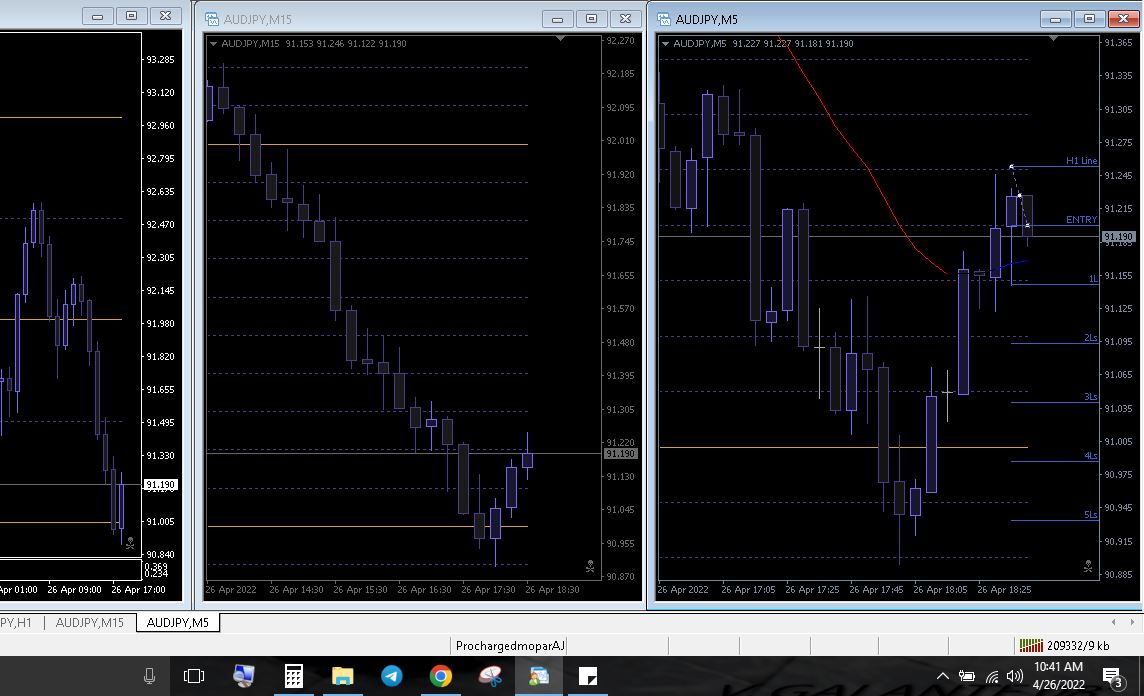Image resolution: width=1144 pixels, height=696 pixels.
Task: Click the skull icon in AUDJPY,M15 chart
Action: [590, 566]
